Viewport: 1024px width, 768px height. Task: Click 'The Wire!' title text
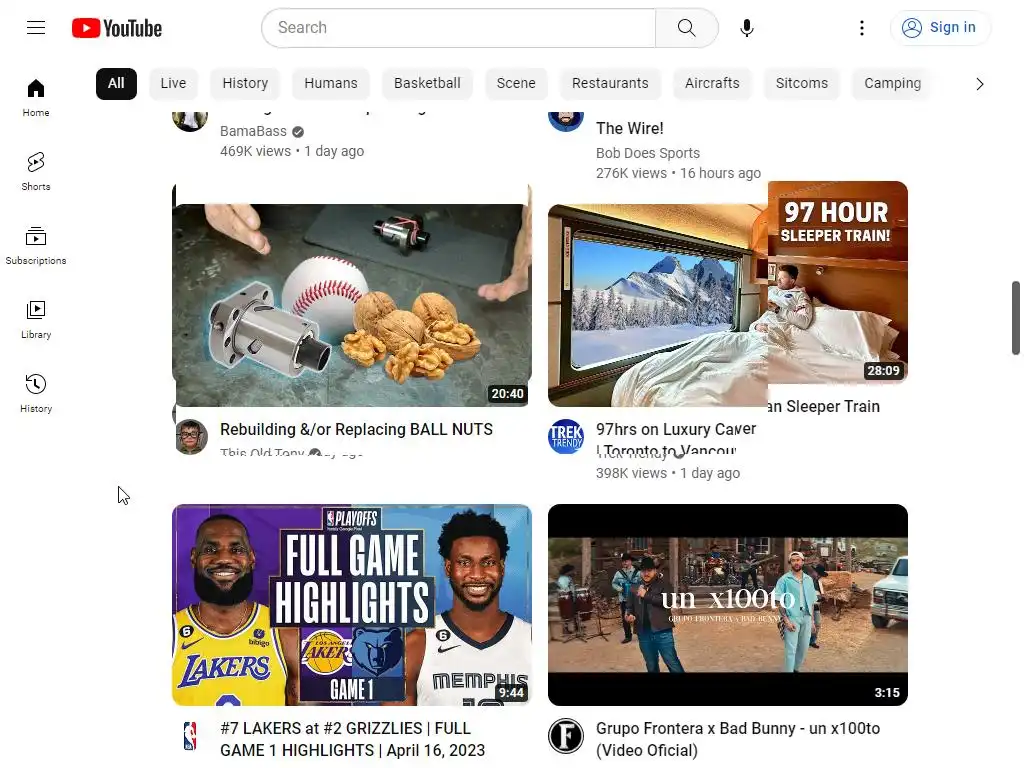[x=630, y=129]
